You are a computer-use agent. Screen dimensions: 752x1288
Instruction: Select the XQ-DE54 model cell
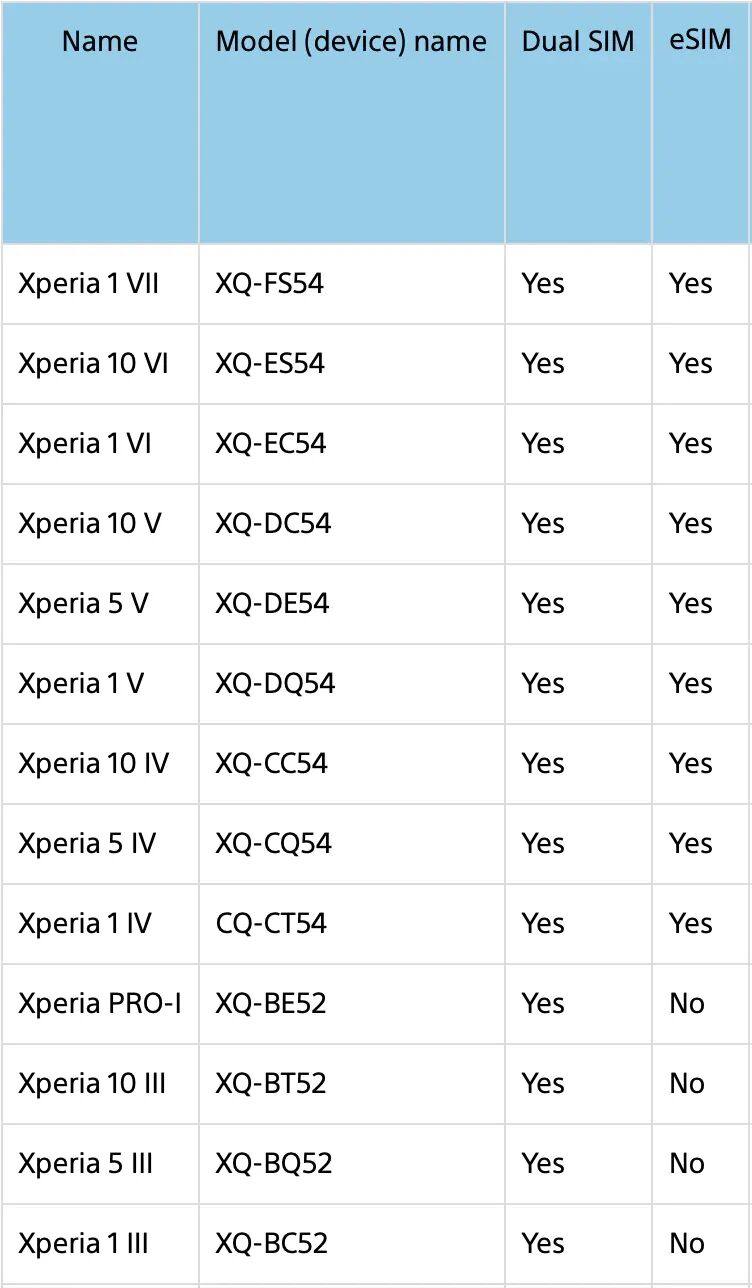(272, 604)
